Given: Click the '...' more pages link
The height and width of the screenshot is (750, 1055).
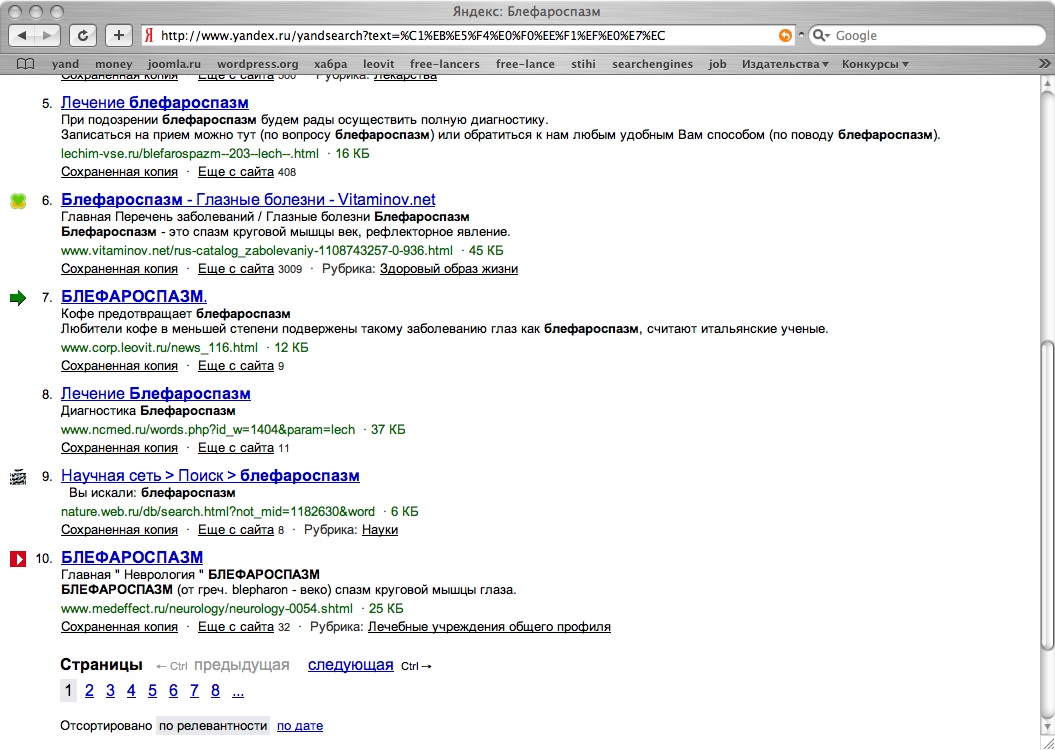Looking at the screenshot, I should [x=238, y=691].
